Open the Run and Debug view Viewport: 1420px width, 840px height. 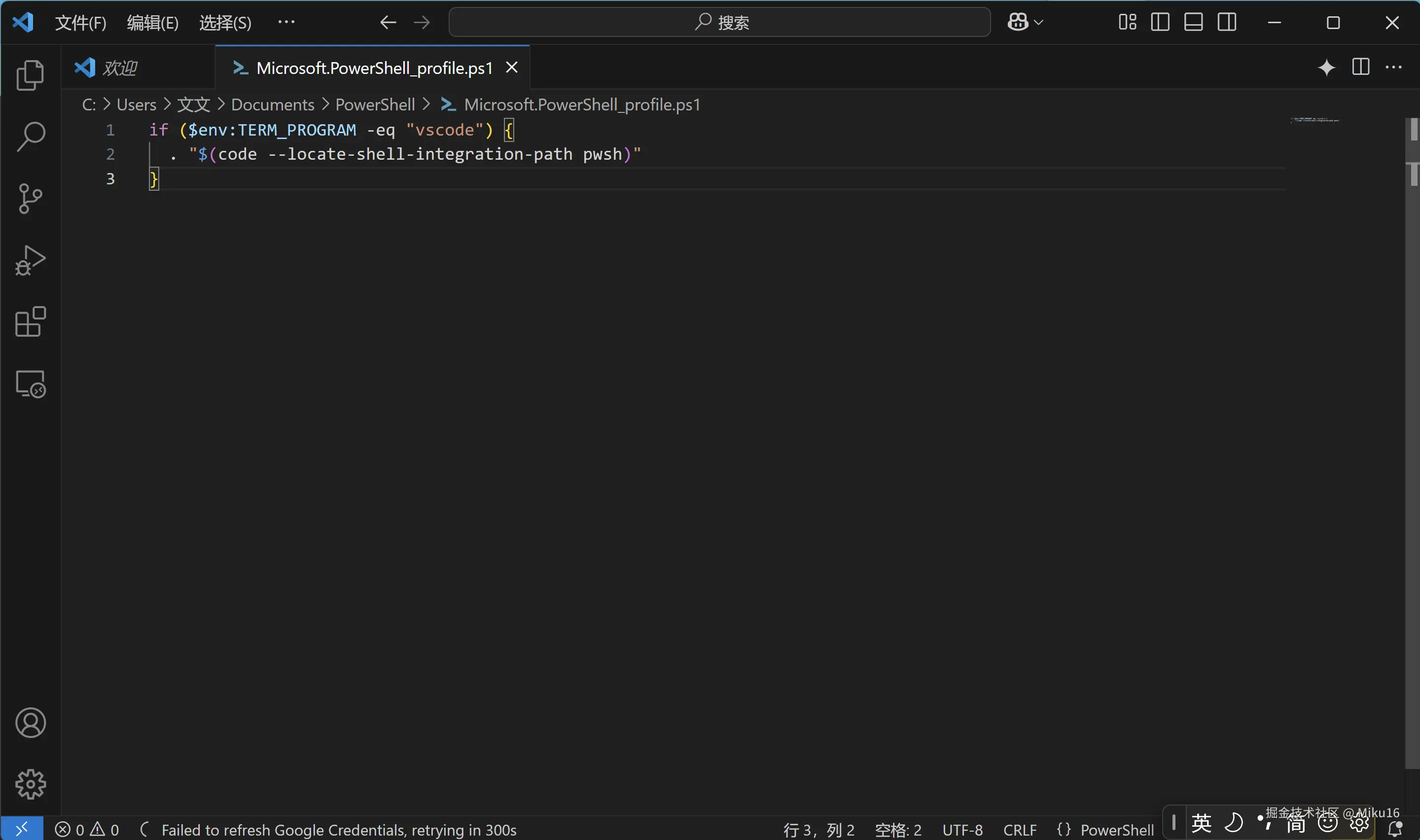tap(30, 260)
